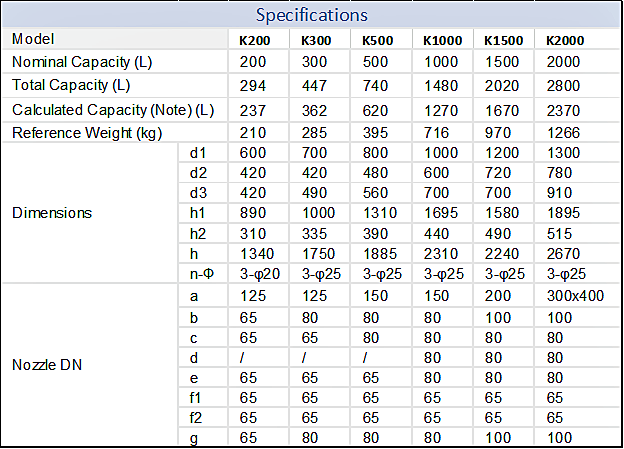Select nozzle row label a
The image size is (624, 449).
coord(193,297)
